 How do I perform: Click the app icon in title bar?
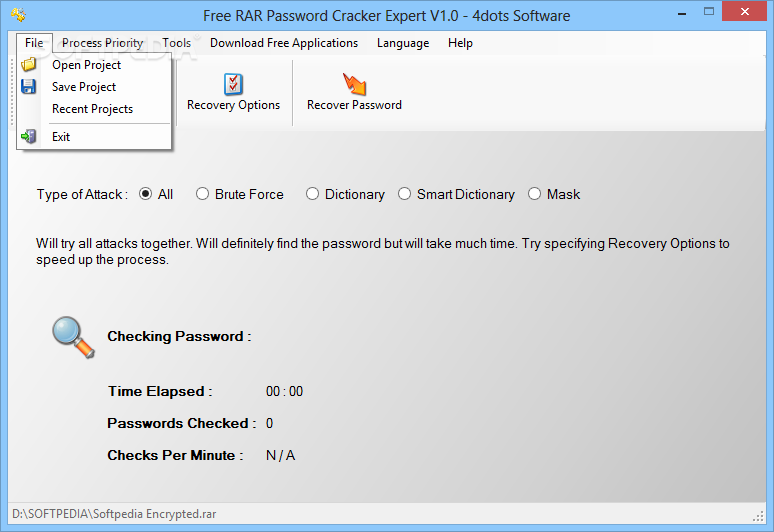click(x=19, y=15)
